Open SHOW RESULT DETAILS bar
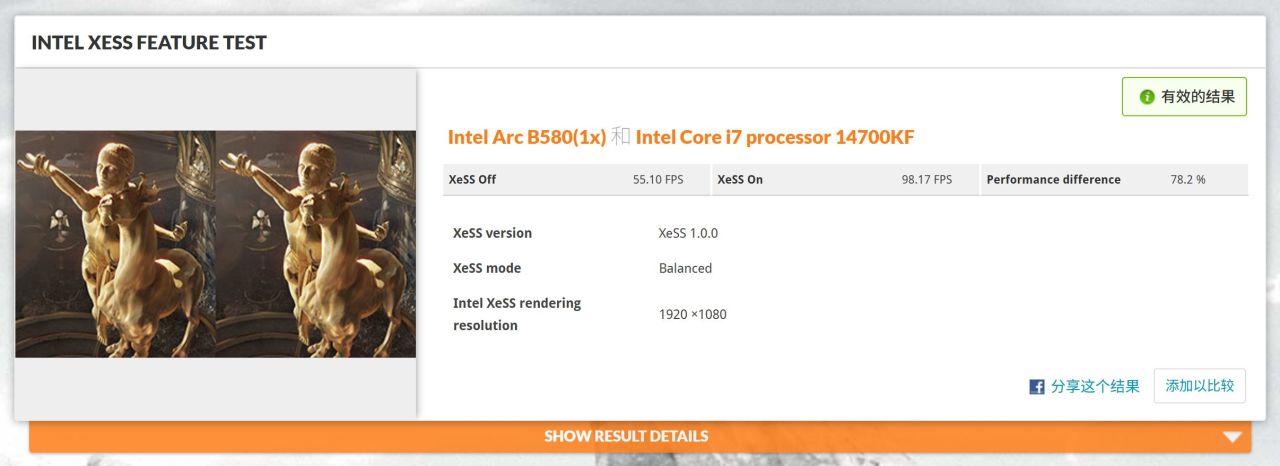 coord(640,437)
